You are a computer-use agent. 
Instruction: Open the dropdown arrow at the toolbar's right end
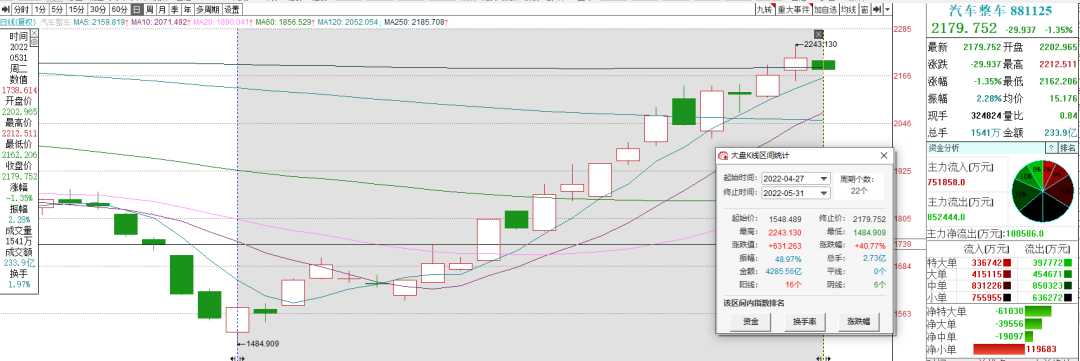(x=888, y=10)
